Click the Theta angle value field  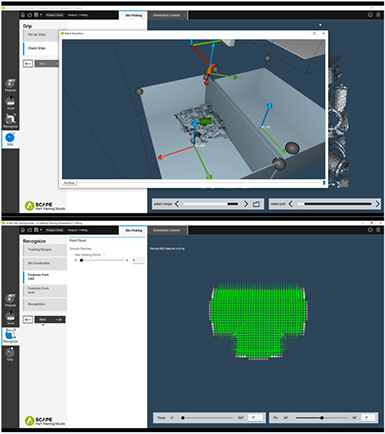(x=256, y=418)
